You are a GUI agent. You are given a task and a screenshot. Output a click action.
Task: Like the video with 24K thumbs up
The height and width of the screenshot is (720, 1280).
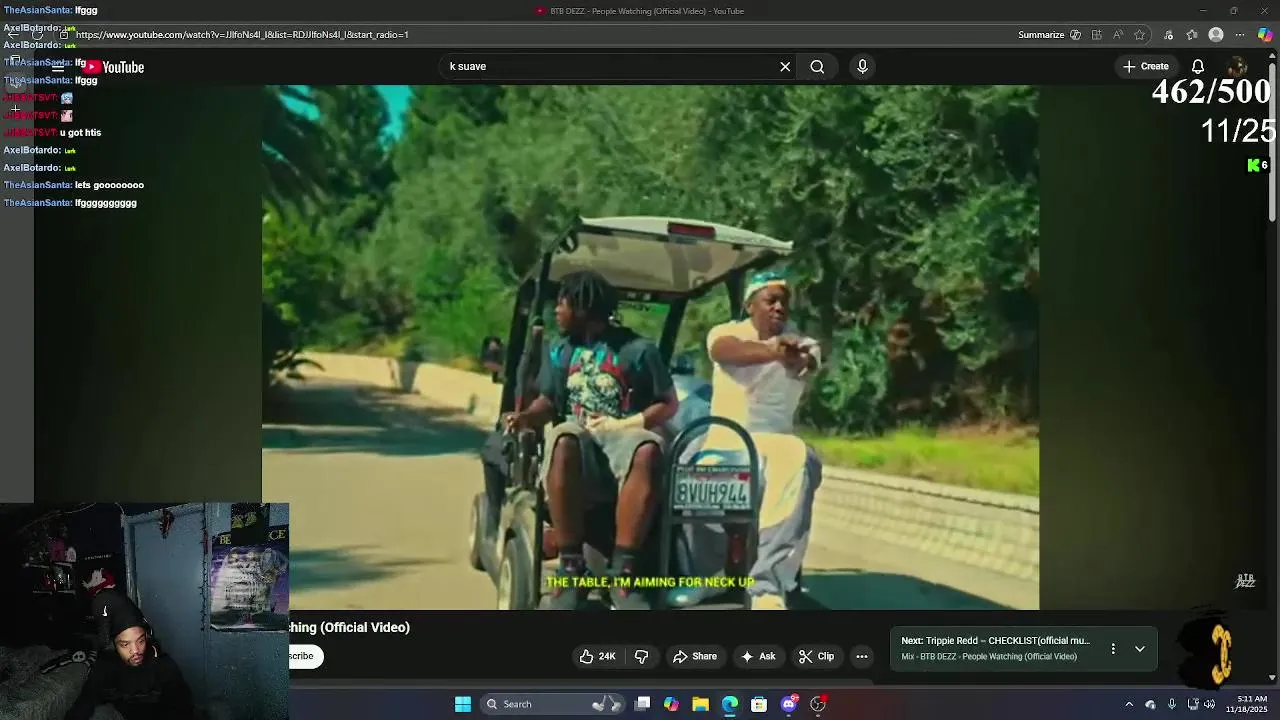pos(596,656)
